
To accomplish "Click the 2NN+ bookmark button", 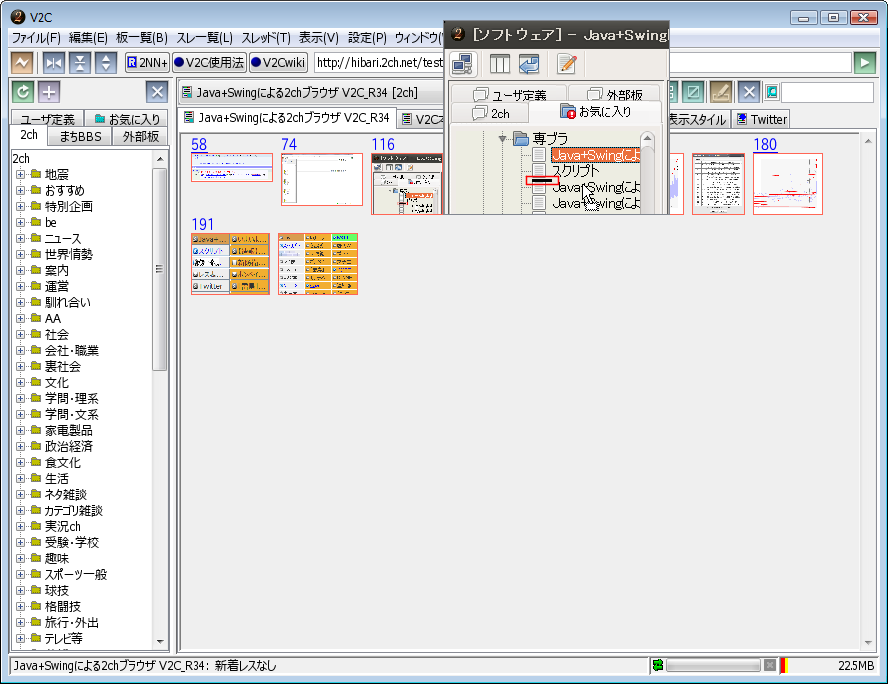I will (x=146, y=63).
